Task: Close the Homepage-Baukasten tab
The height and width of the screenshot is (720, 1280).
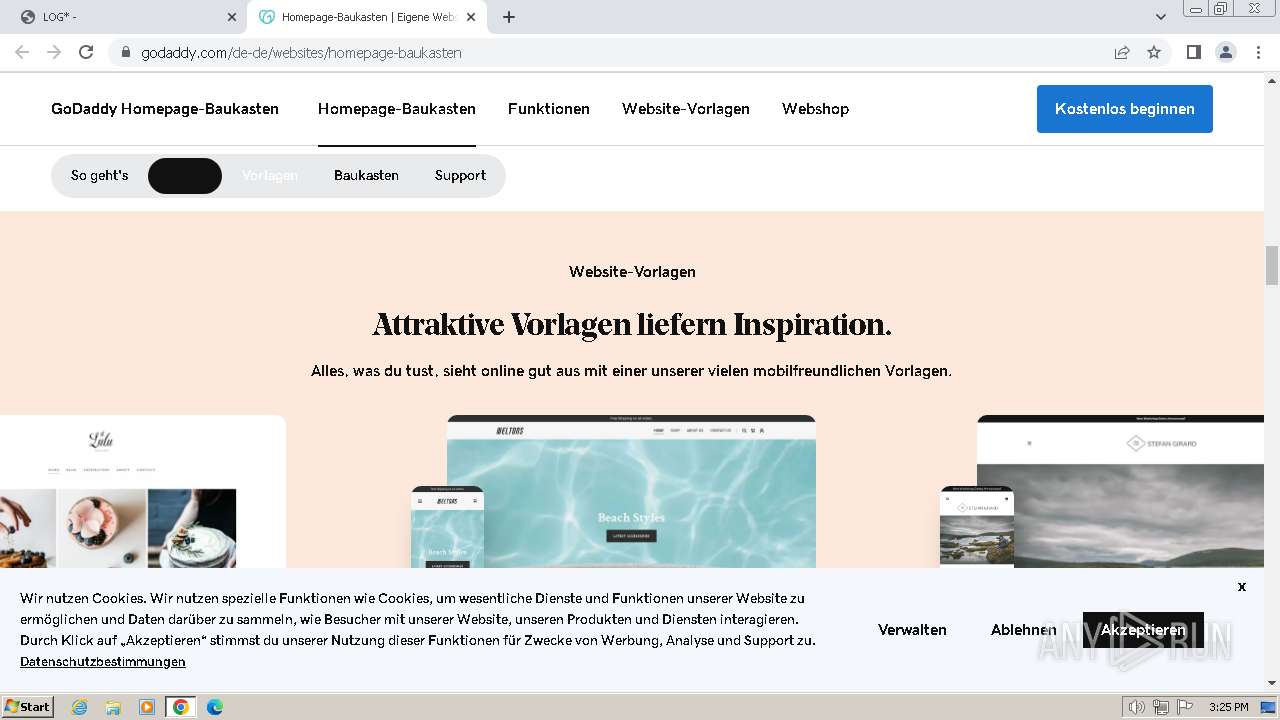Action: click(471, 17)
